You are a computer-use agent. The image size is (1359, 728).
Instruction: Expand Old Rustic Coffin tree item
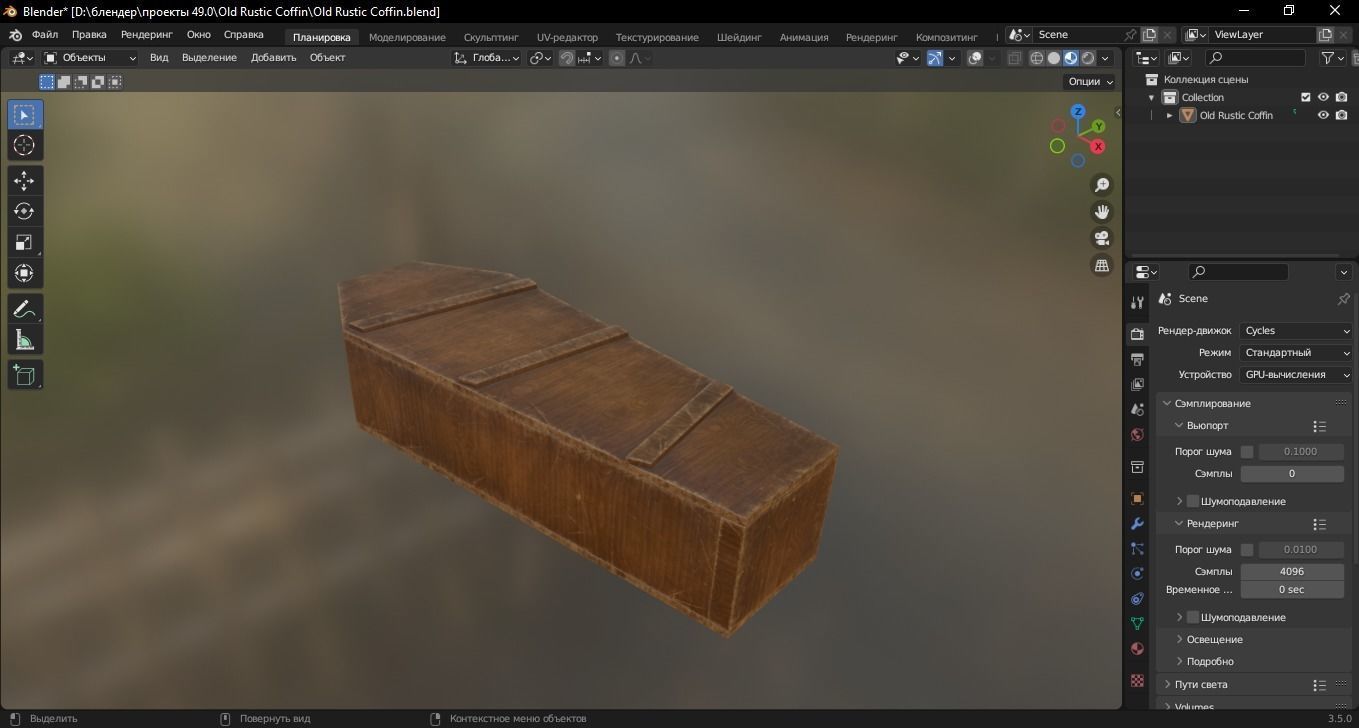tap(1169, 115)
